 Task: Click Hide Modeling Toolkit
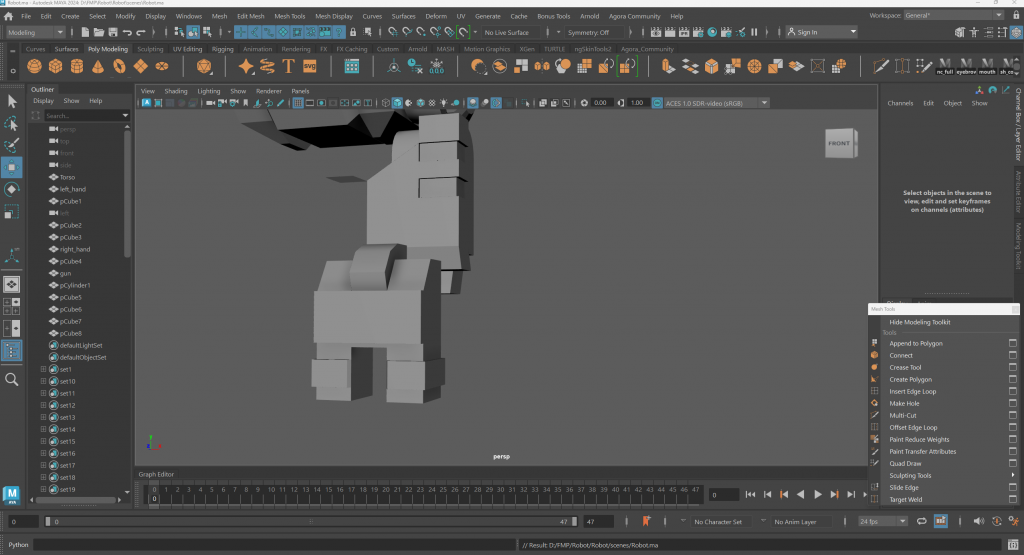[920, 322]
